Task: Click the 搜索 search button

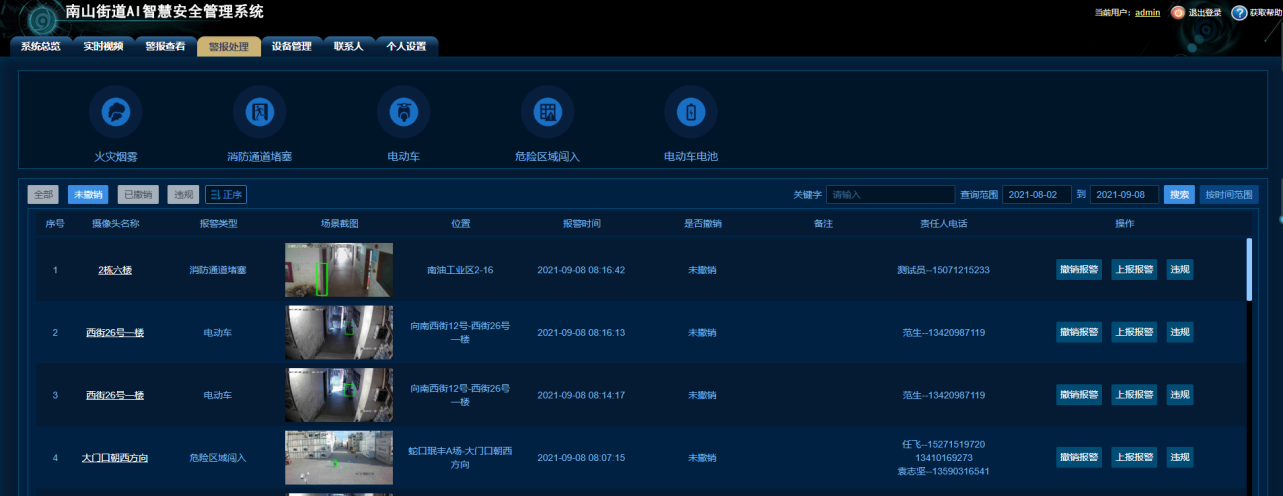Action: coord(1180,195)
